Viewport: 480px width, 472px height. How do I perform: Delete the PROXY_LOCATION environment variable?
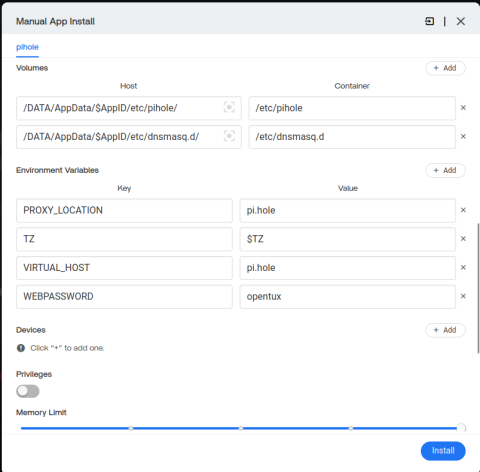(x=463, y=210)
